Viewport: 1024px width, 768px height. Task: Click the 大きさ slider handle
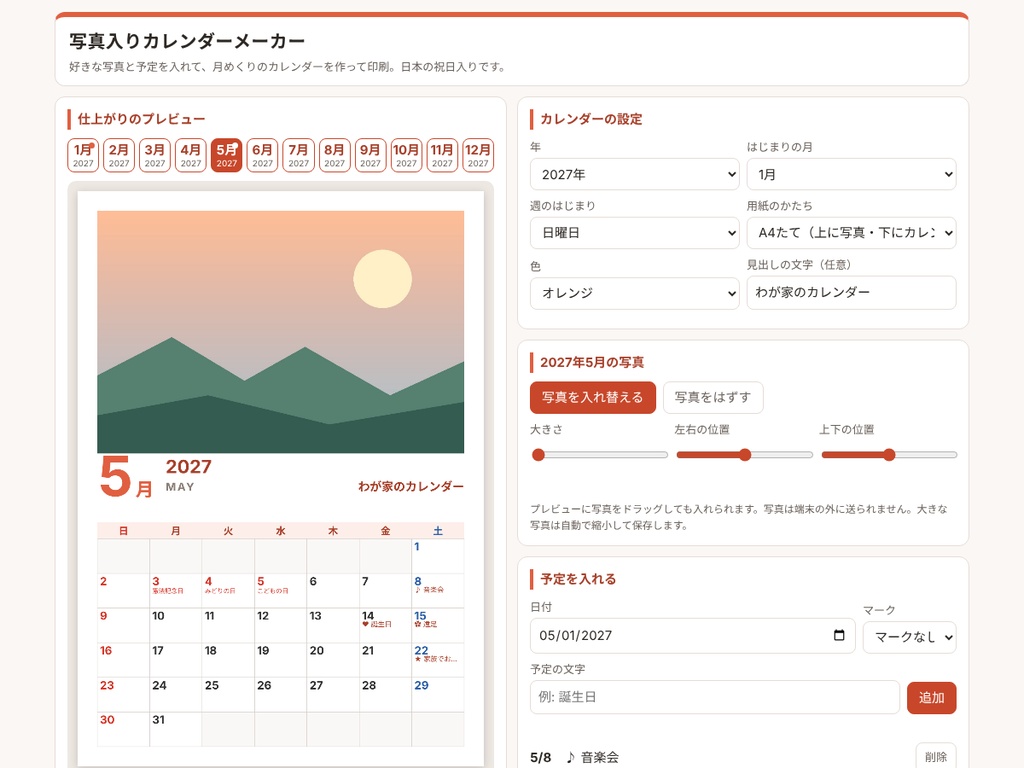(538, 455)
